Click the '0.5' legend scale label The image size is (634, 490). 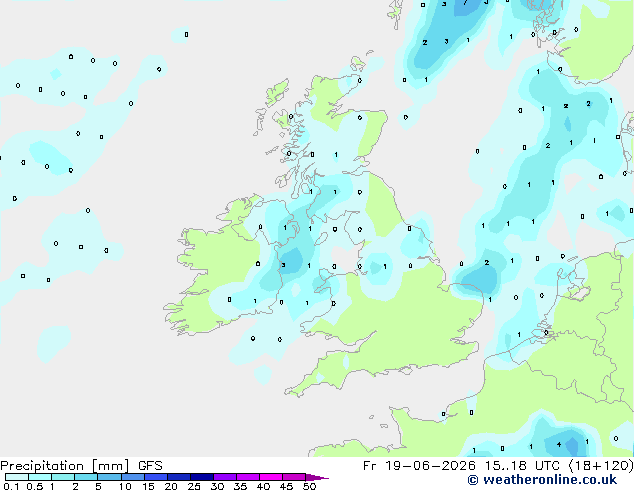click(34, 486)
